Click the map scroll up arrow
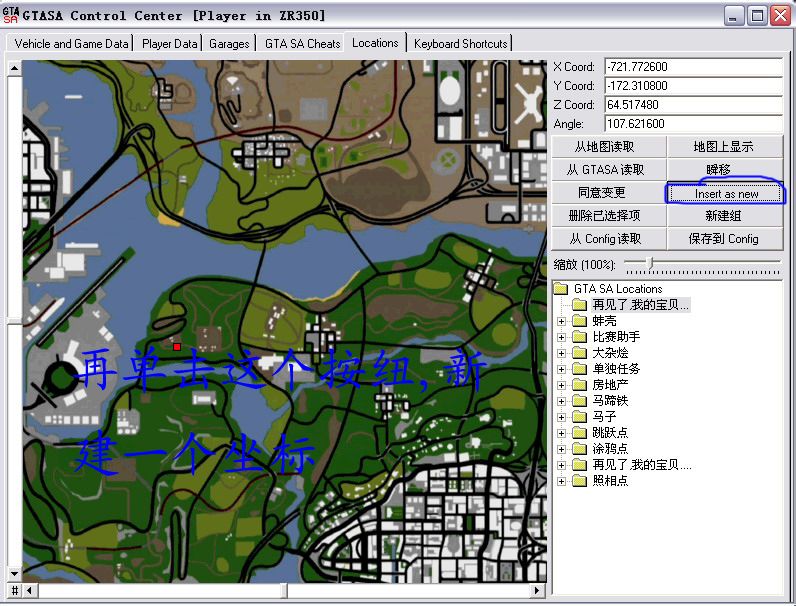 tap(15, 68)
